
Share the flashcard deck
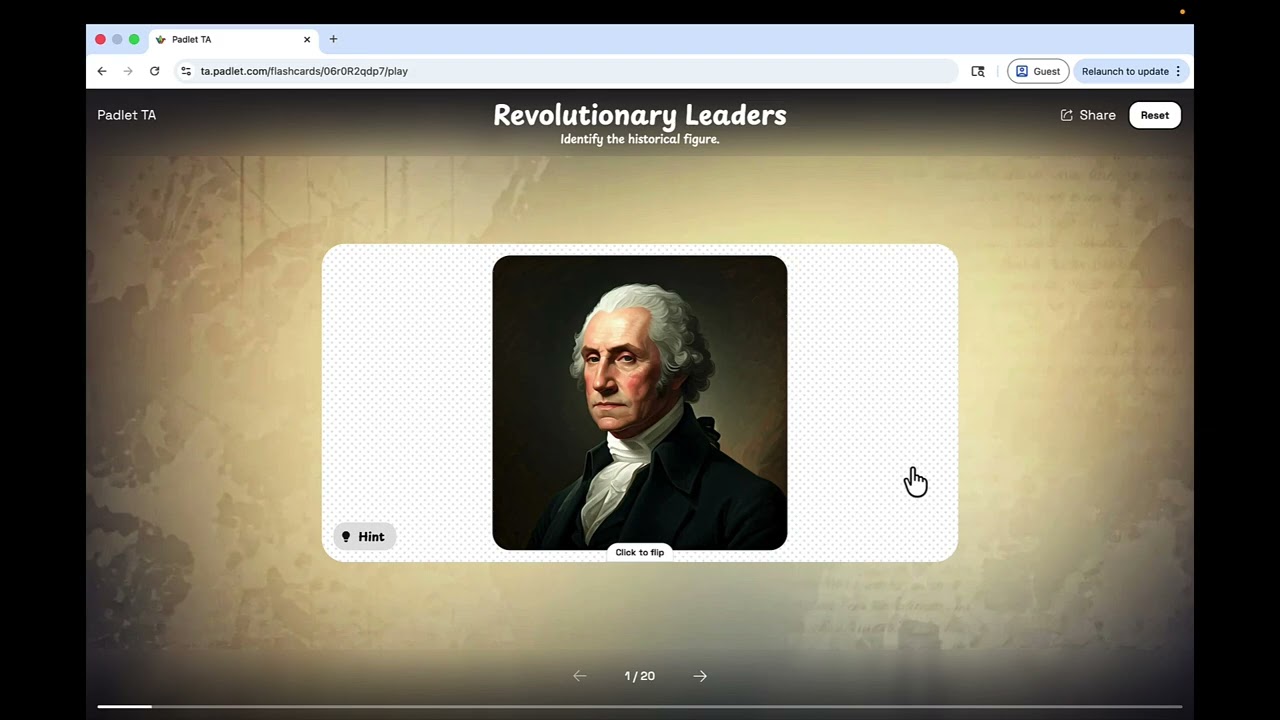[1088, 115]
